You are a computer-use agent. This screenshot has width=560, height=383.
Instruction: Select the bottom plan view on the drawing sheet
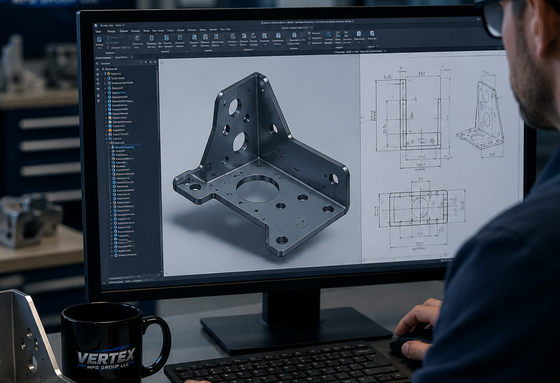click(x=418, y=208)
